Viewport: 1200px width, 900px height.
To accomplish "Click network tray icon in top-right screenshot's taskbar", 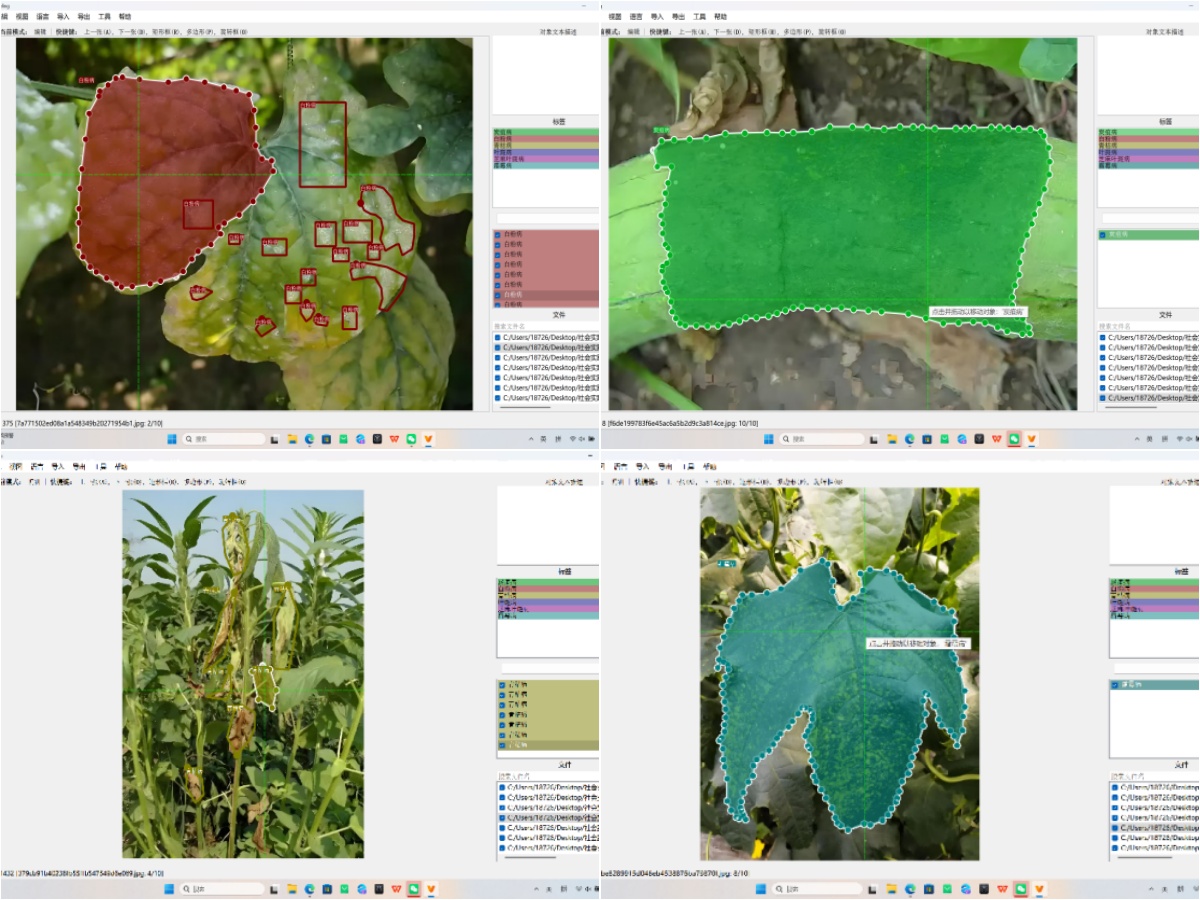I will tap(1178, 439).
